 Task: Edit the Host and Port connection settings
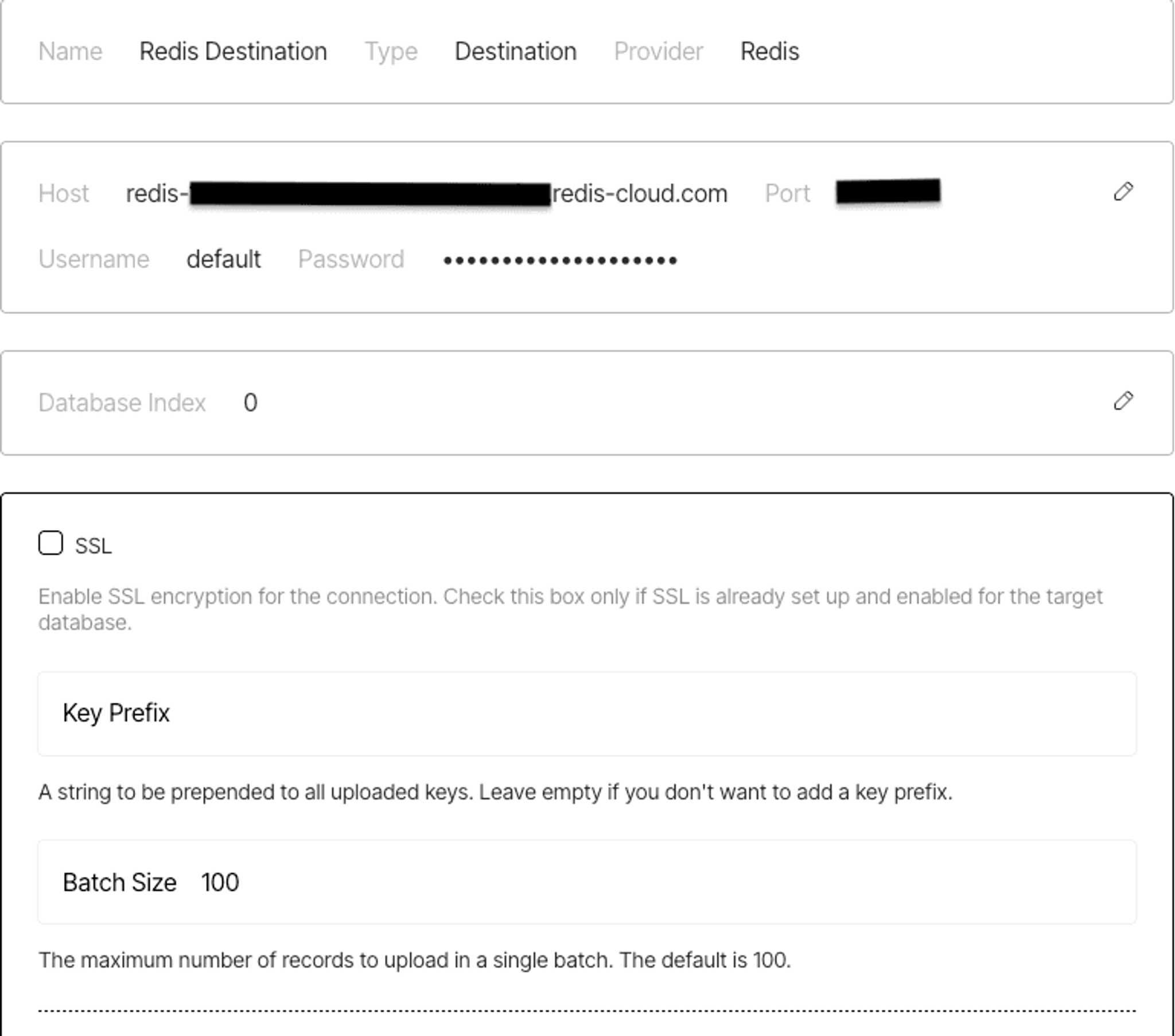1123,192
